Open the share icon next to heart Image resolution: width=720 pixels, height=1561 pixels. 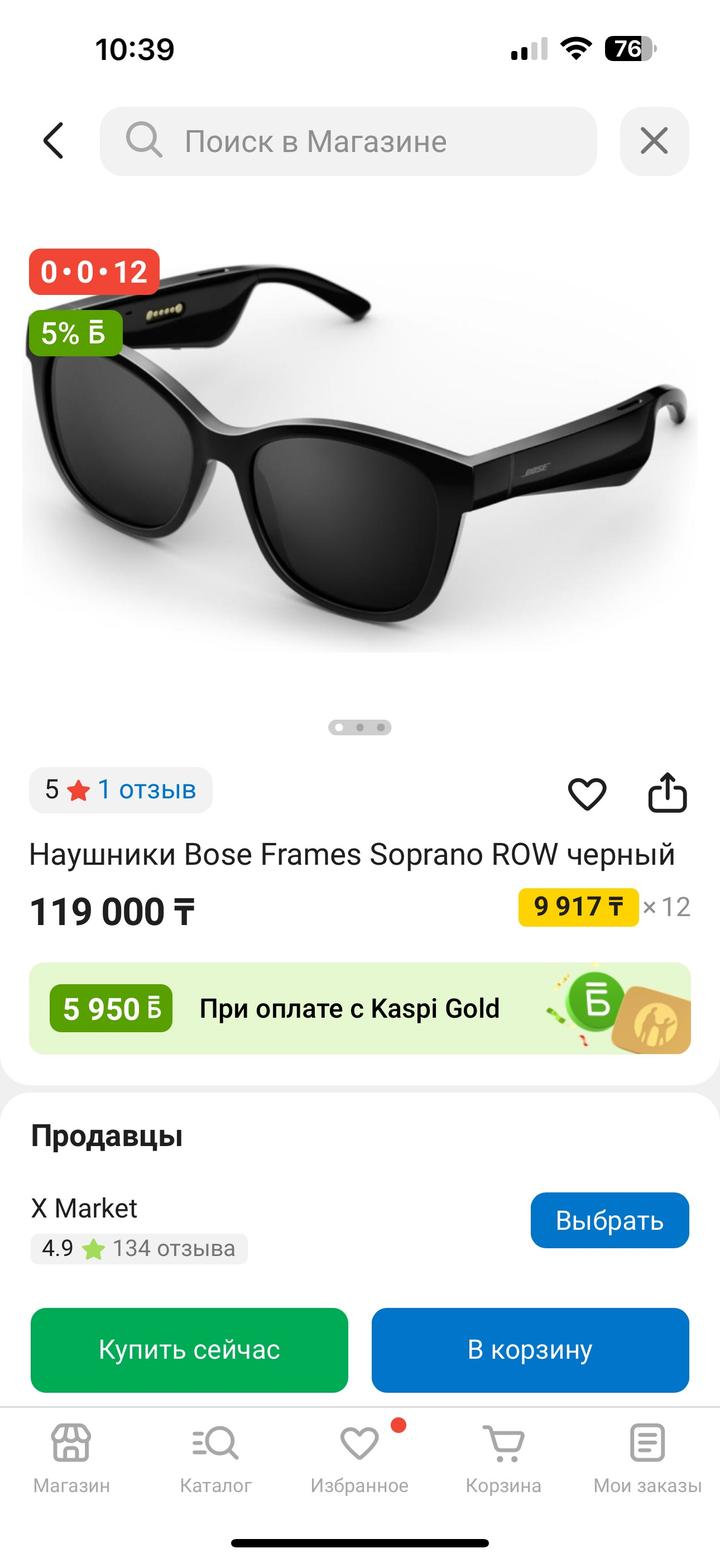tap(667, 792)
